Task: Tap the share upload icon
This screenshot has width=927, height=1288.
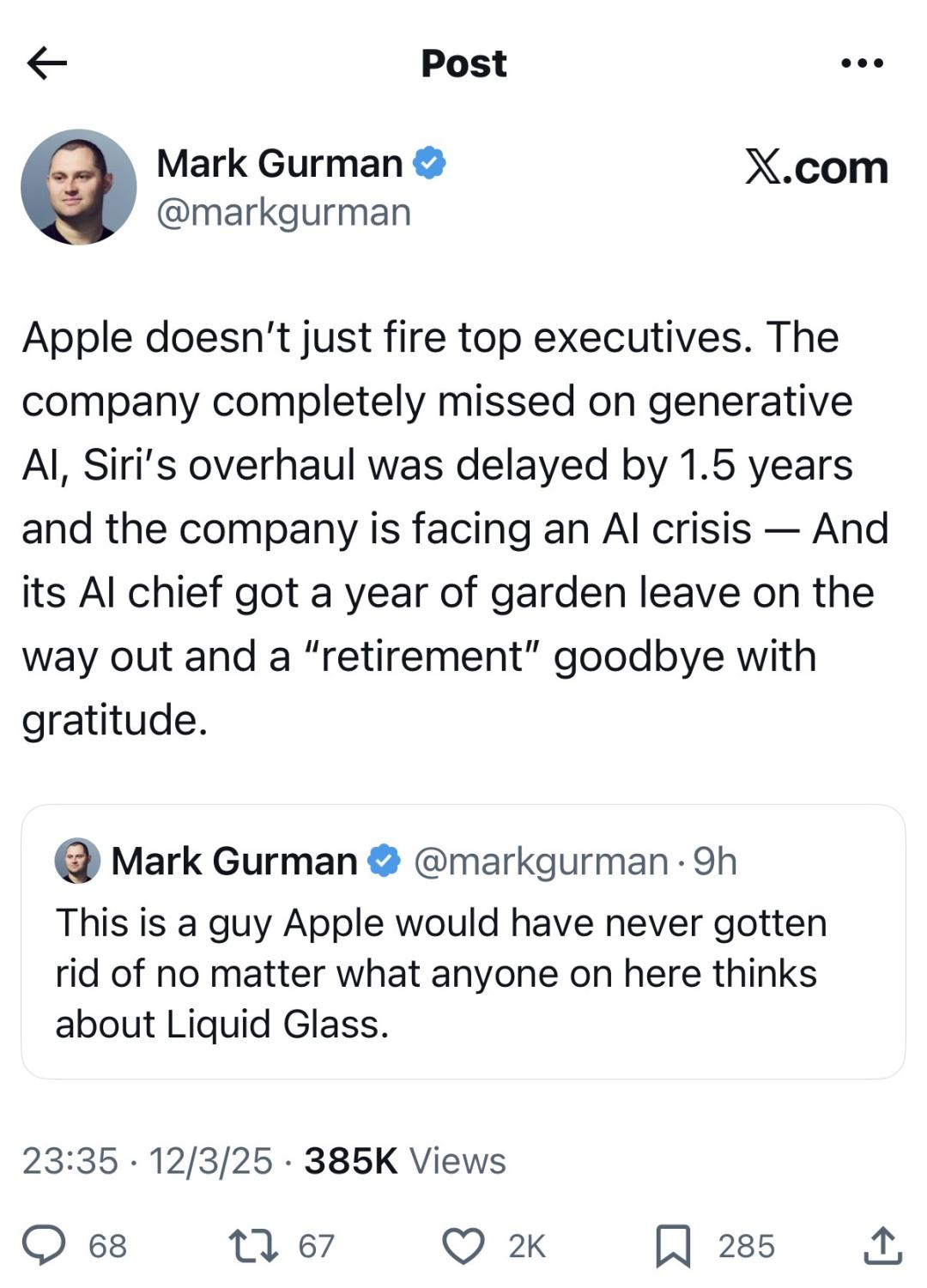Action: (882, 1245)
